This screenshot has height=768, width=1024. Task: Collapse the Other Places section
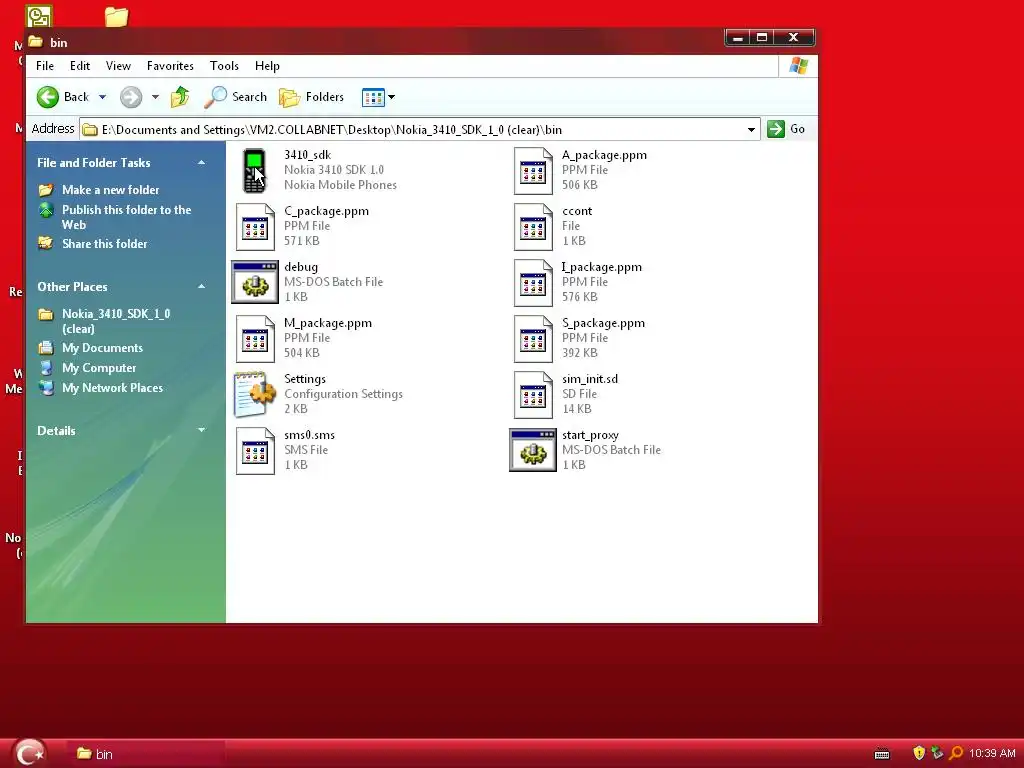pos(202,287)
